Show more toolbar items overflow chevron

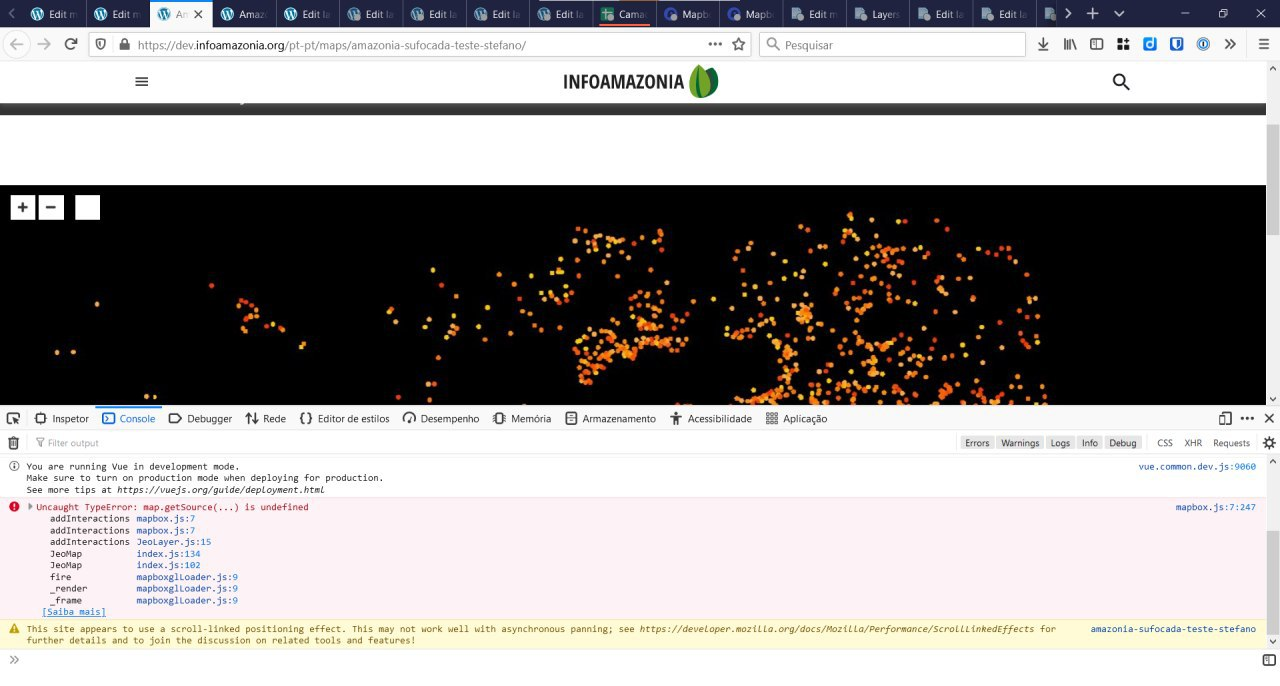(x=1230, y=44)
